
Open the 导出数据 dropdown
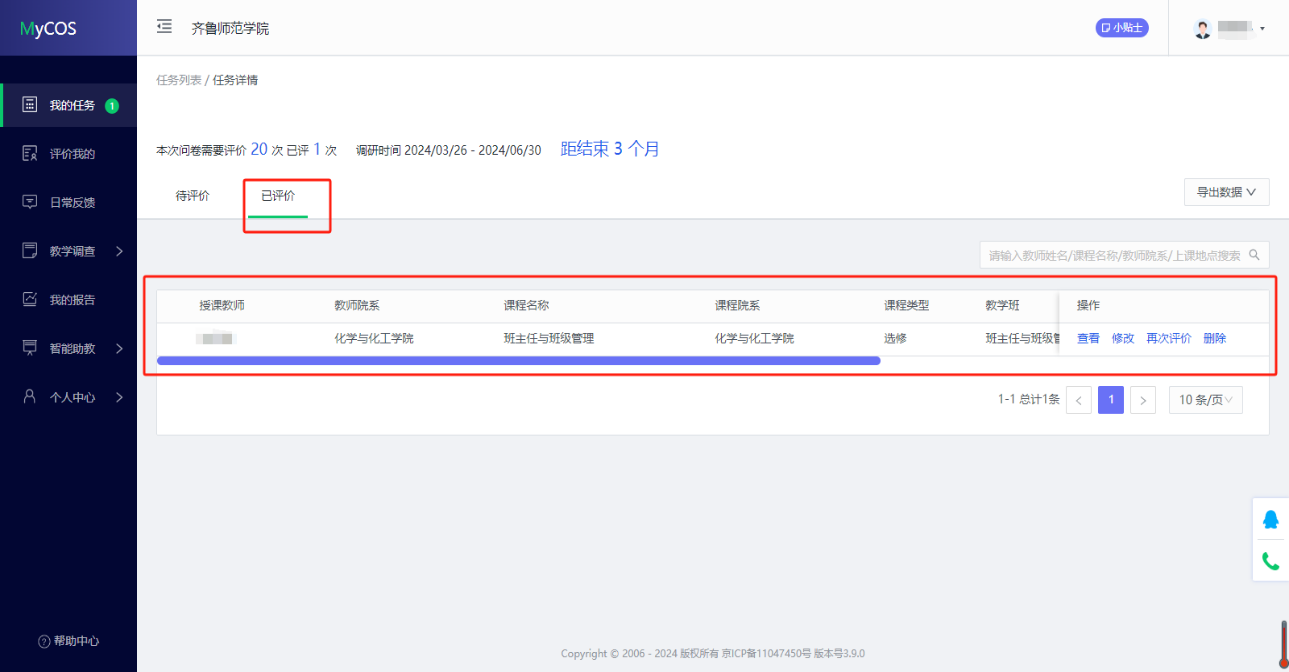pyautogui.click(x=1226, y=192)
